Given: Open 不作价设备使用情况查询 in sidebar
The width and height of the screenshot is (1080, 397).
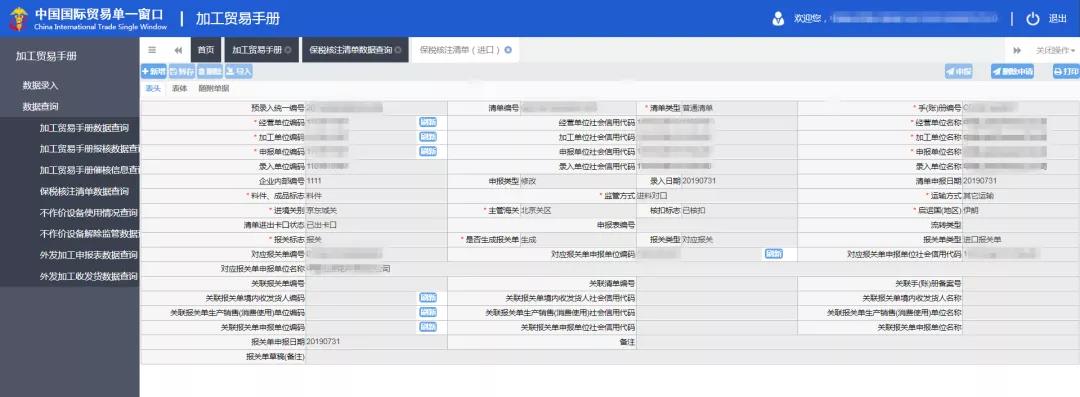Looking at the screenshot, I should (89, 213).
